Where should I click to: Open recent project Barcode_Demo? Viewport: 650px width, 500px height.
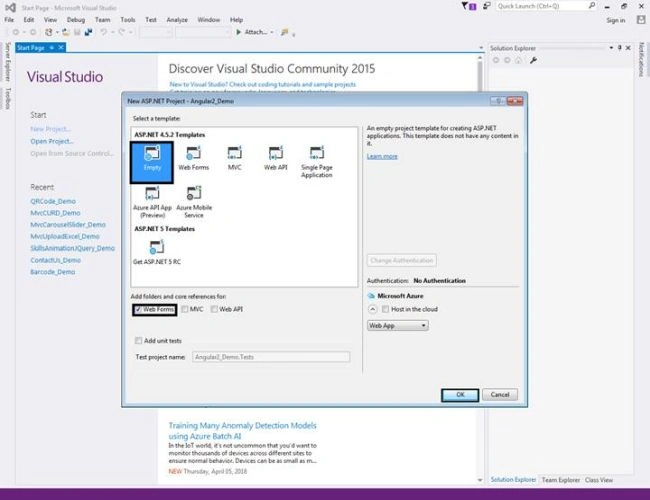click(x=53, y=272)
